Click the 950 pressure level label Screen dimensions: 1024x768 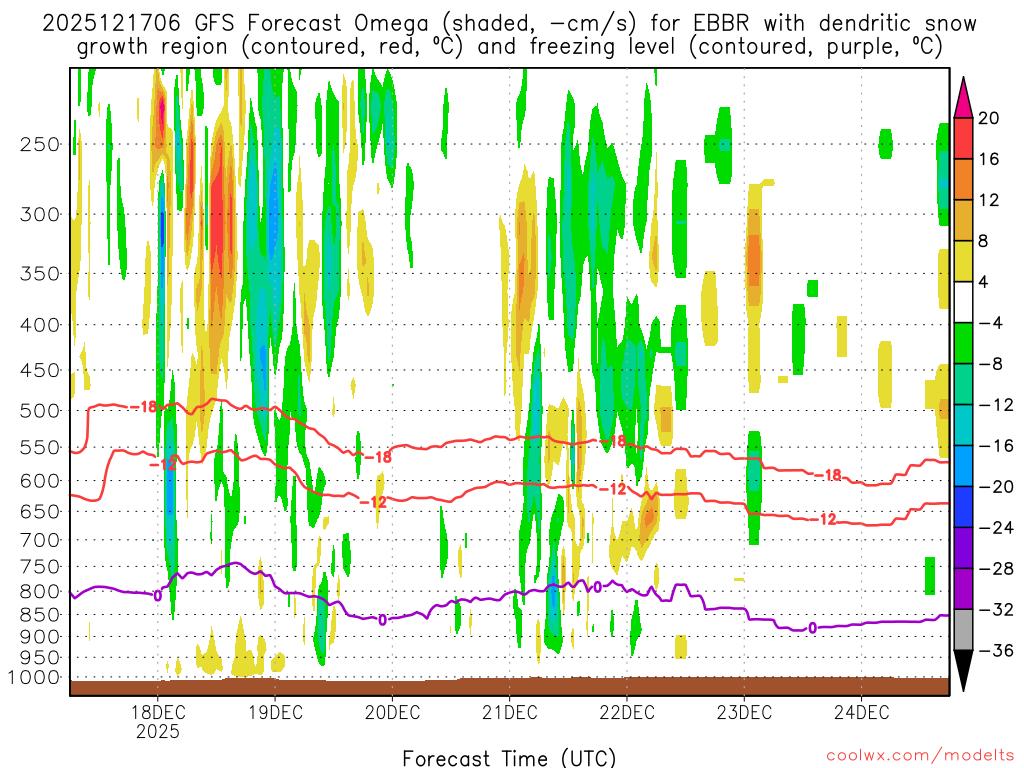click(40, 658)
